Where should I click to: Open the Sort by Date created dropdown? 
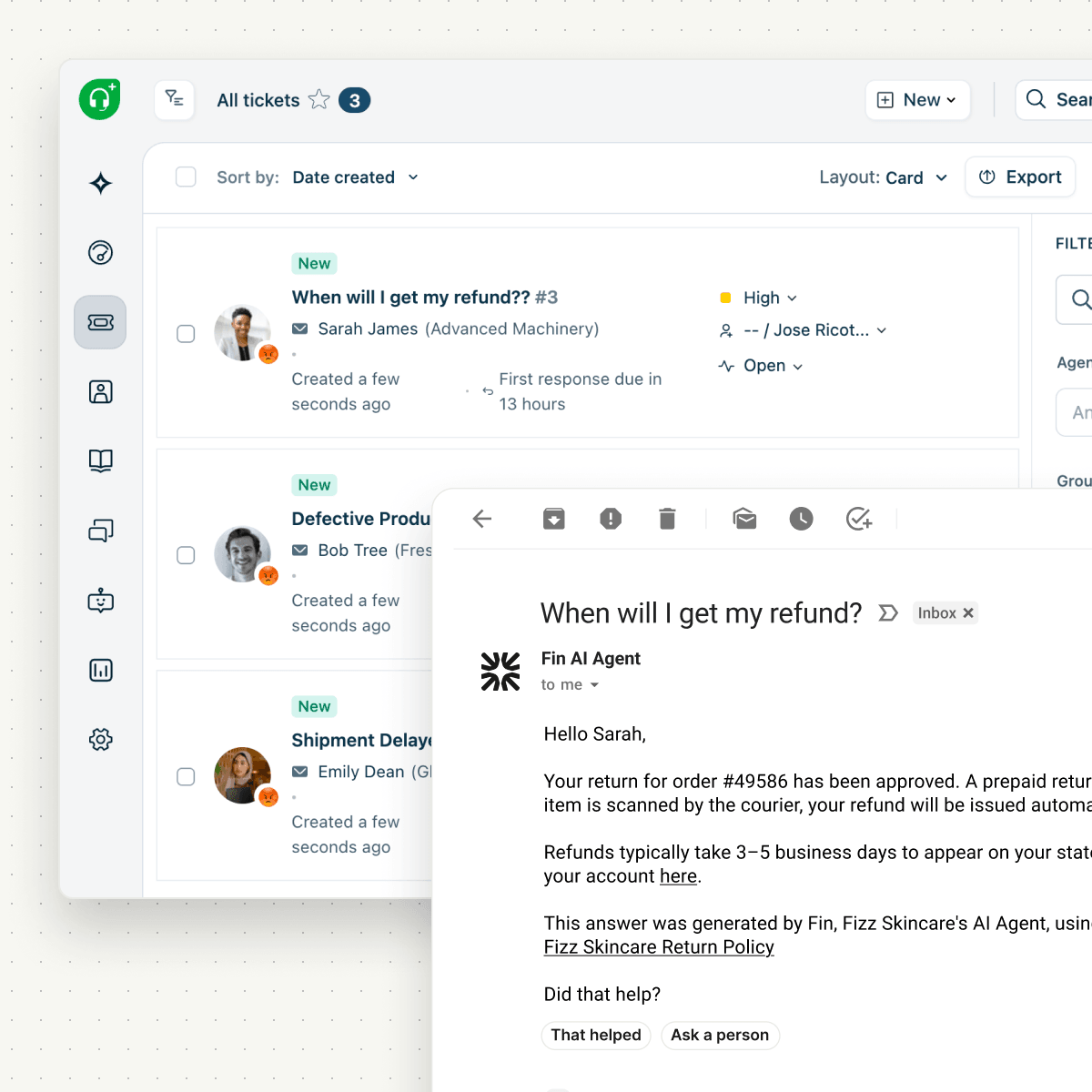[356, 177]
